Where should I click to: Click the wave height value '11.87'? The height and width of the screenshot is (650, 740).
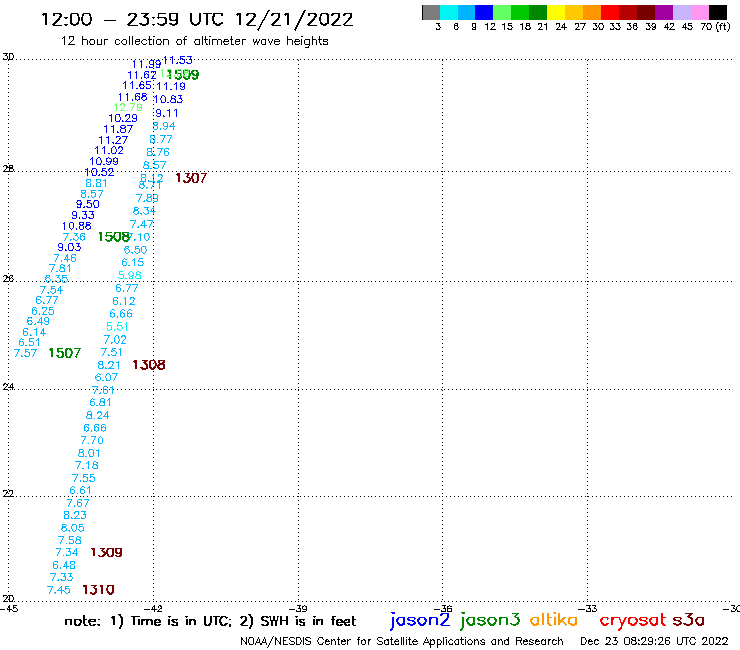118,129
